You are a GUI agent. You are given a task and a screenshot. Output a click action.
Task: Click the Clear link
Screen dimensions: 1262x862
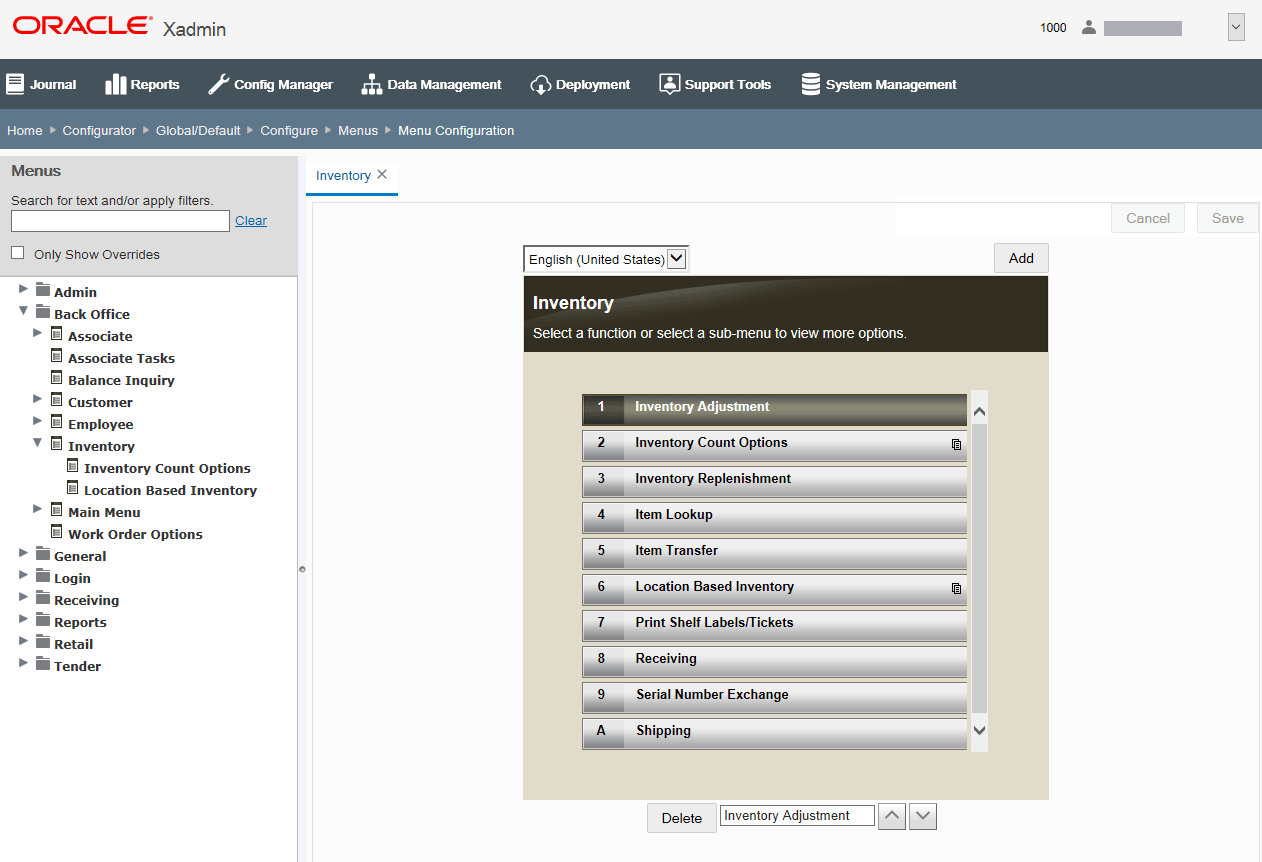(251, 221)
